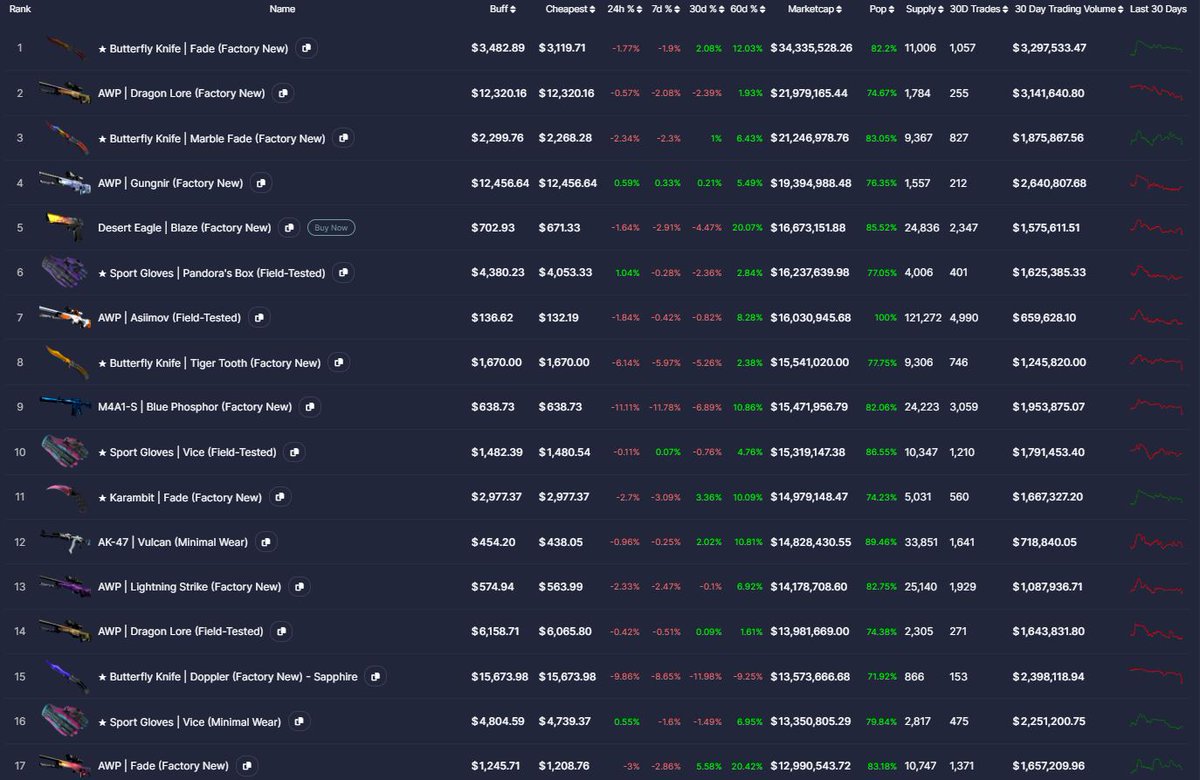This screenshot has width=1200, height=780.
Task: Open Sport Gloves Vice Field-Tested listing
Action: click(187, 452)
